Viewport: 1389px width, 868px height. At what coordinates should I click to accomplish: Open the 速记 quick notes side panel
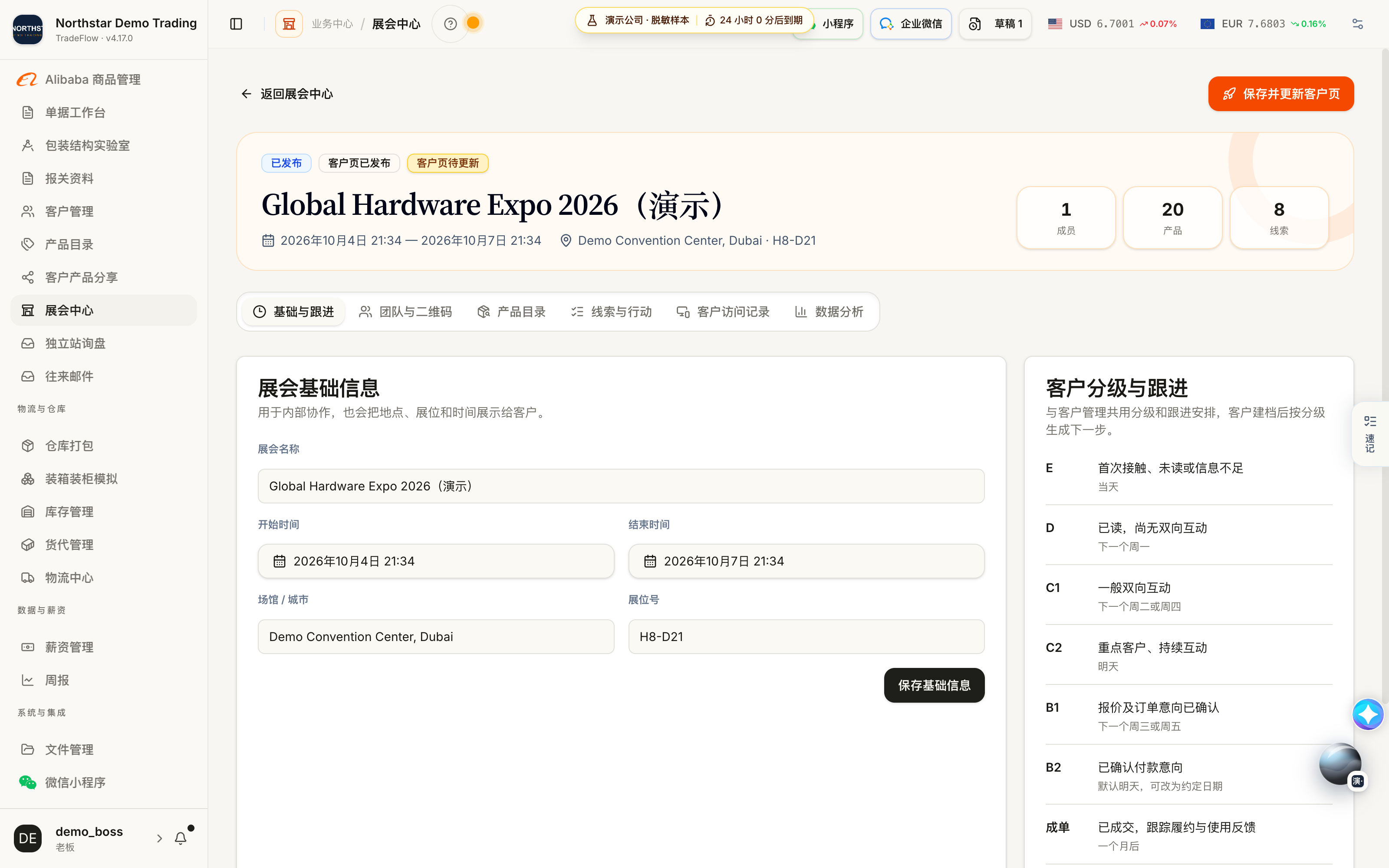click(x=1370, y=434)
